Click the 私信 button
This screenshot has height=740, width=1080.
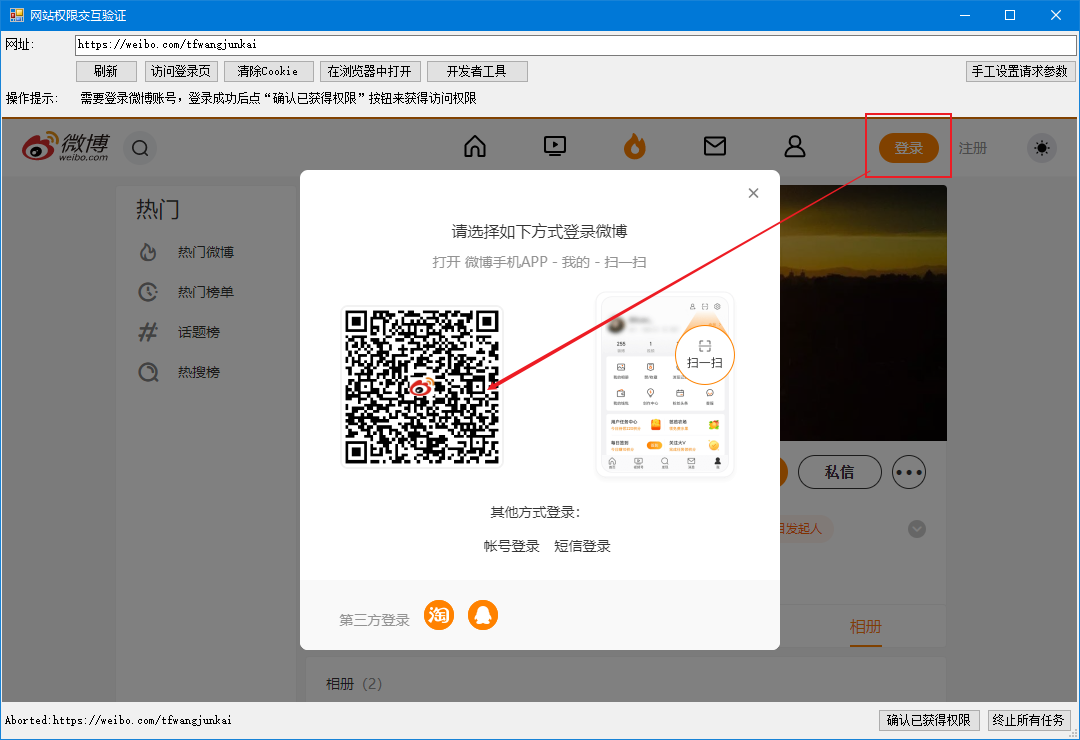pyautogui.click(x=840, y=472)
